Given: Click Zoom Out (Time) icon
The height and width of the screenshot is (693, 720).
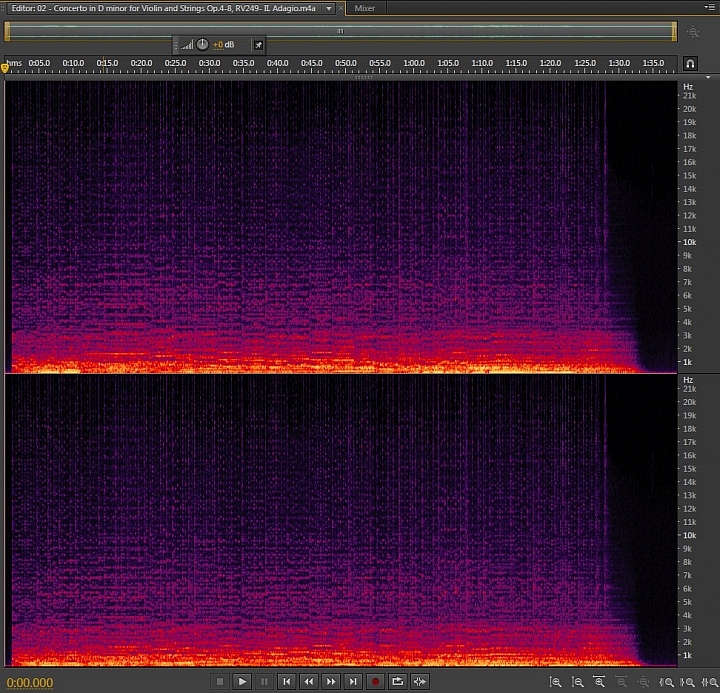Looking at the screenshot, I should coord(621,682).
